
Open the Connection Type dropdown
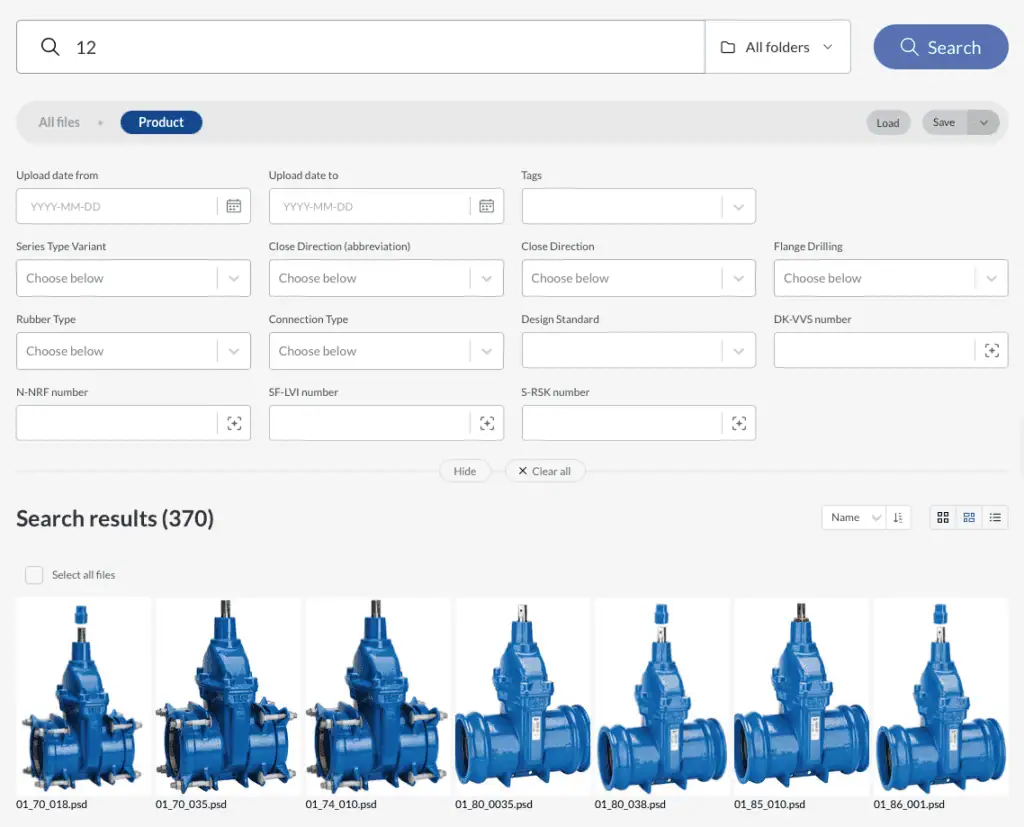click(x=386, y=351)
